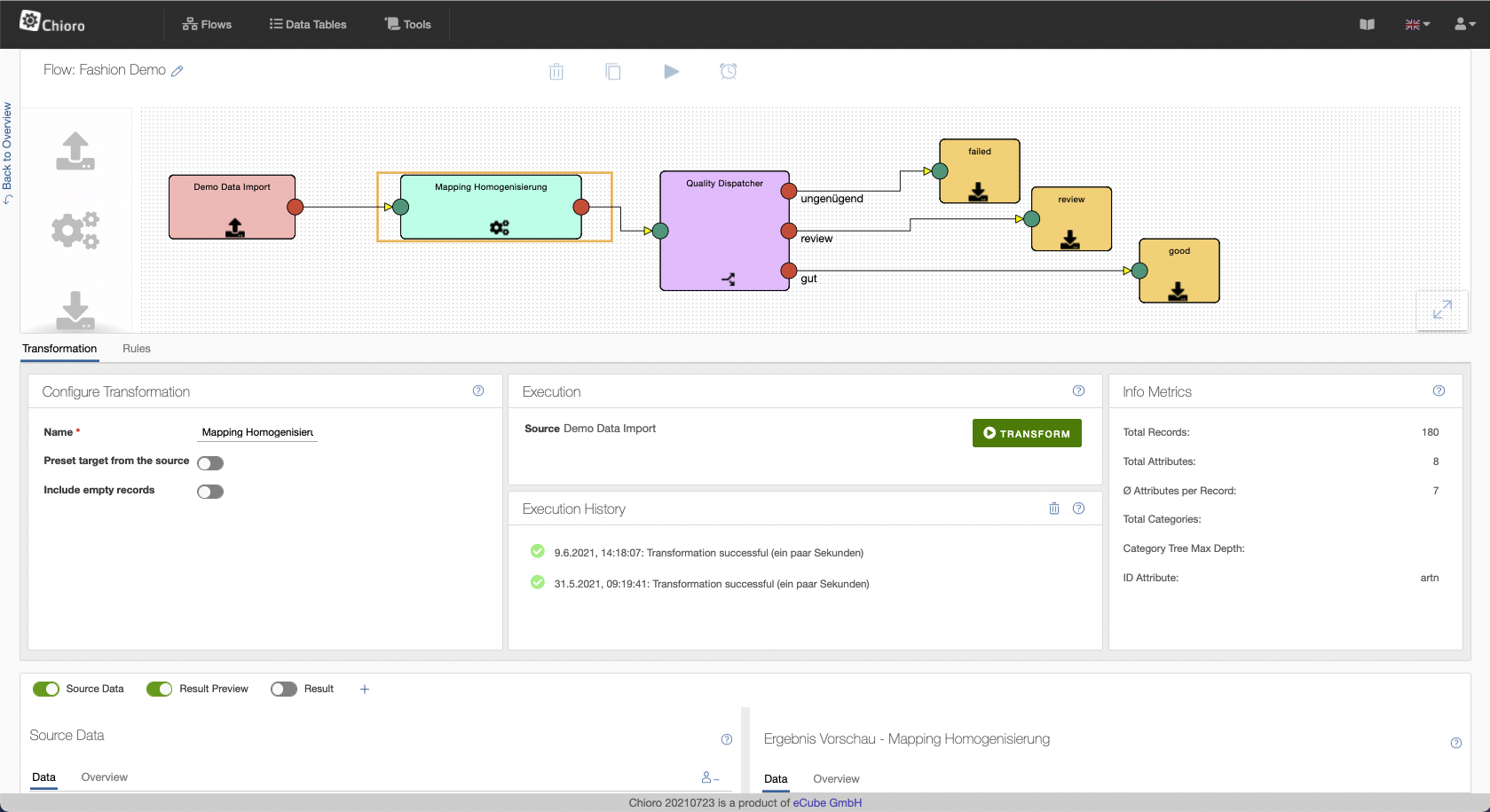Image resolution: width=1490 pixels, height=812 pixels.
Task: Clear execution history with trash icon
Action: (1054, 508)
